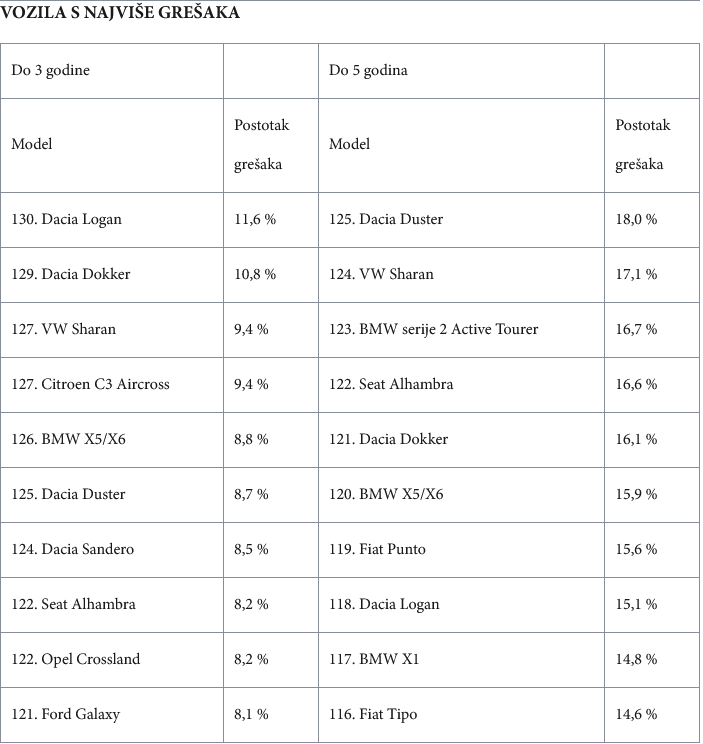Click the '122. Opel Crossland' cell
The width and height of the screenshot is (703, 744).
pos(90,659)
